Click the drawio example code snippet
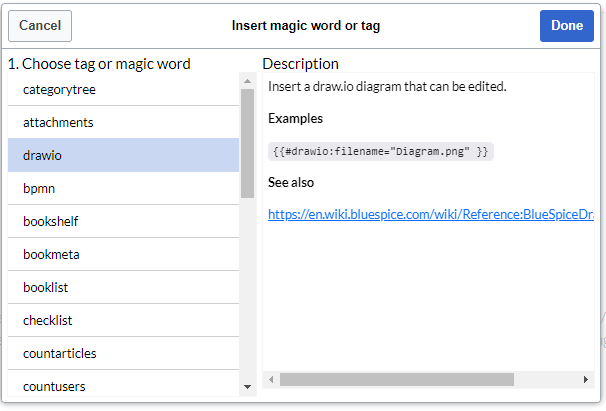 (381, 151)
